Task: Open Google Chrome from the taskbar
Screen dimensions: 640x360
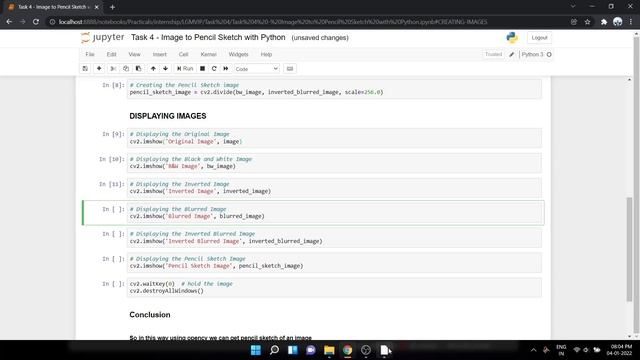Action: (347, 350)
